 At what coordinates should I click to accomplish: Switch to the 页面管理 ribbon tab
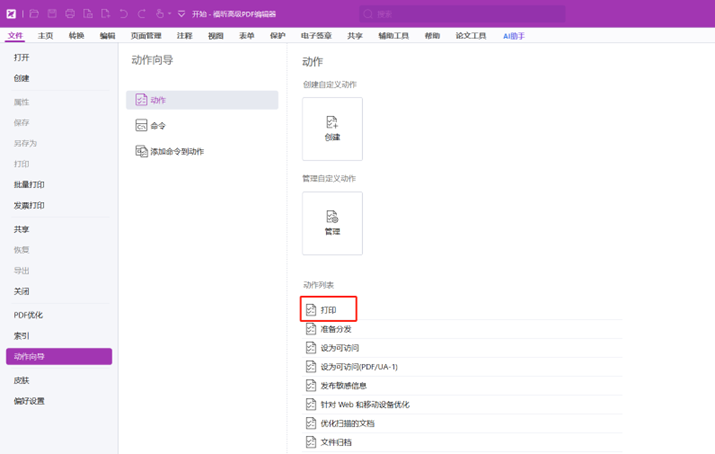tap(146, 36)
